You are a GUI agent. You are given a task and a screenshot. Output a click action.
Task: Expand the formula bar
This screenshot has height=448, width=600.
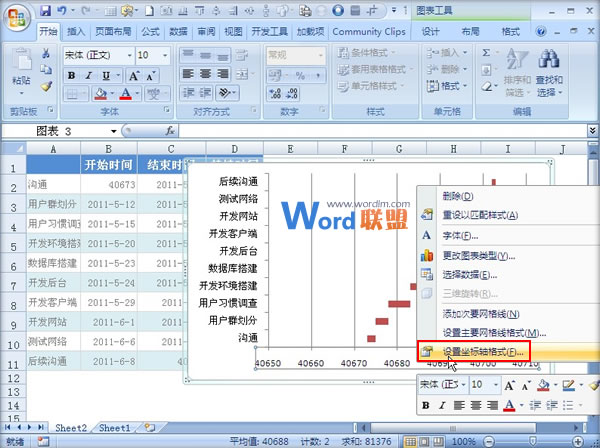coord(592,131)
